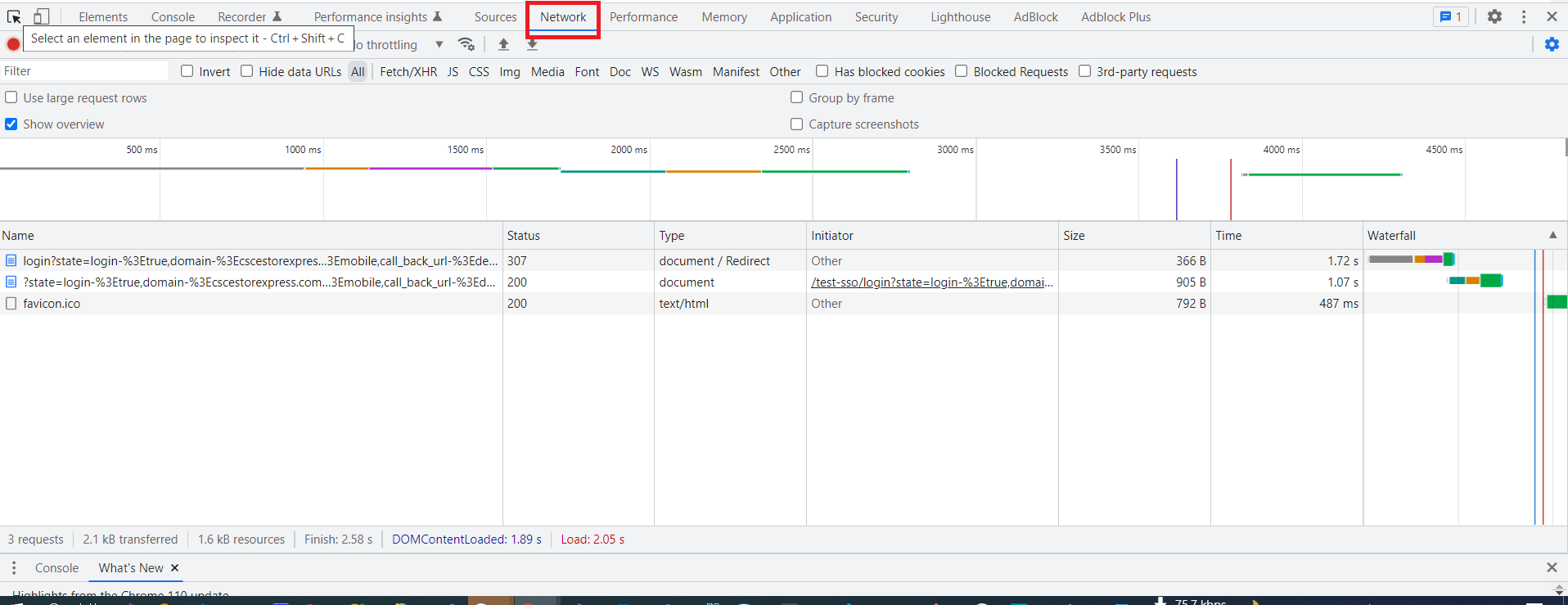Click the red Load marker in overview

click(x=1231, y=189)
